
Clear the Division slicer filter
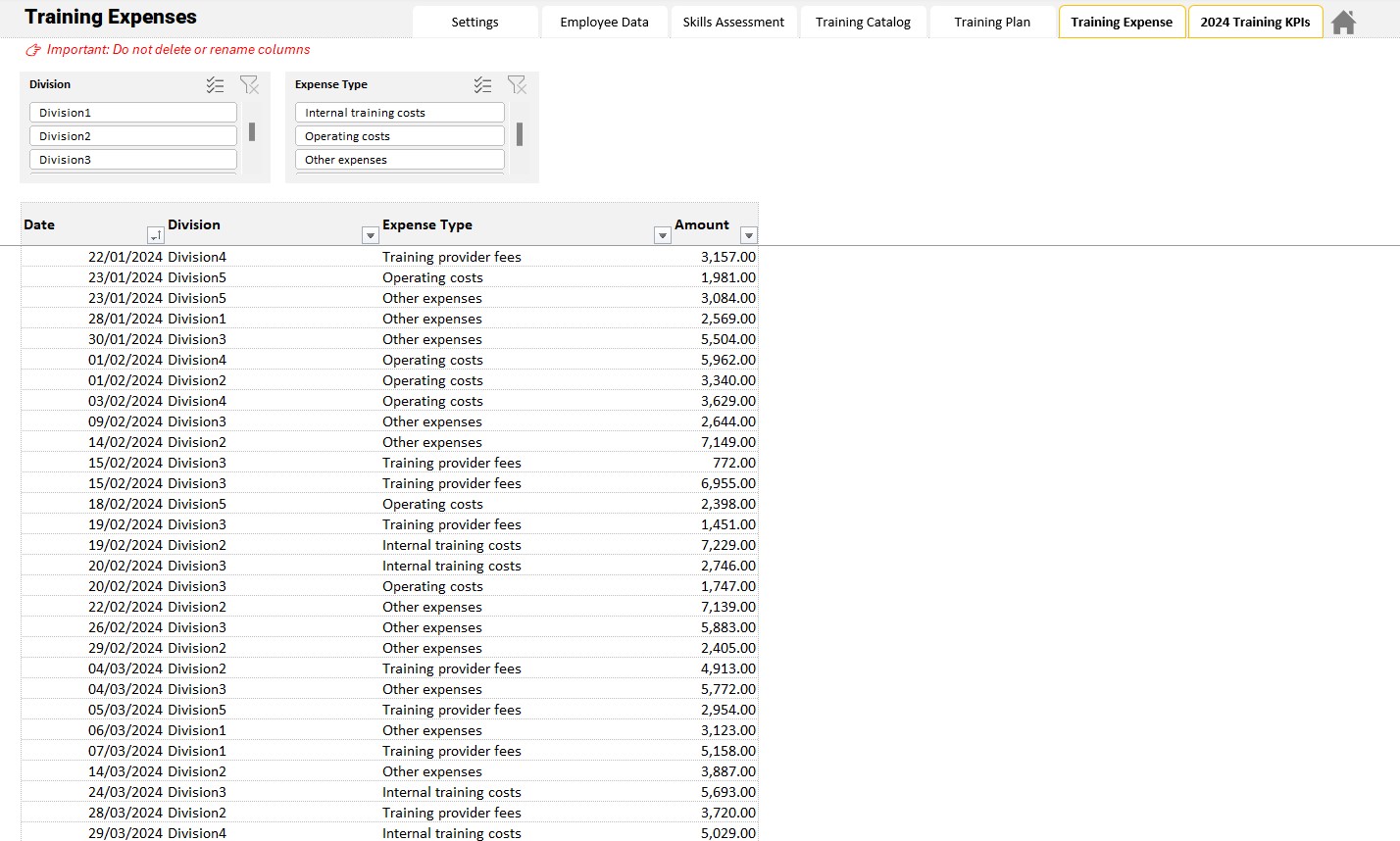[249, 85]
